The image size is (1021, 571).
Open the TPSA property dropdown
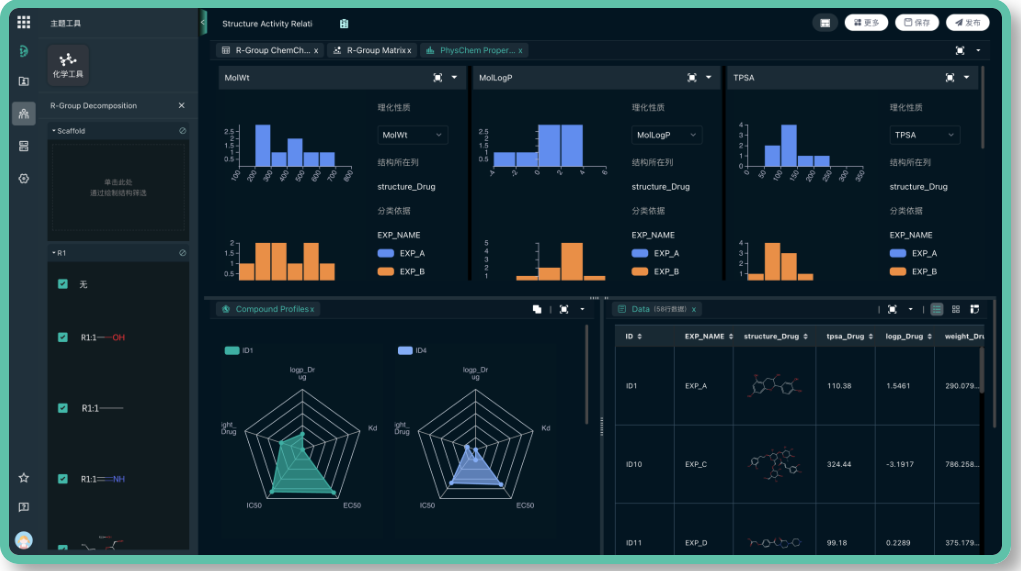(x=924, y=135)
